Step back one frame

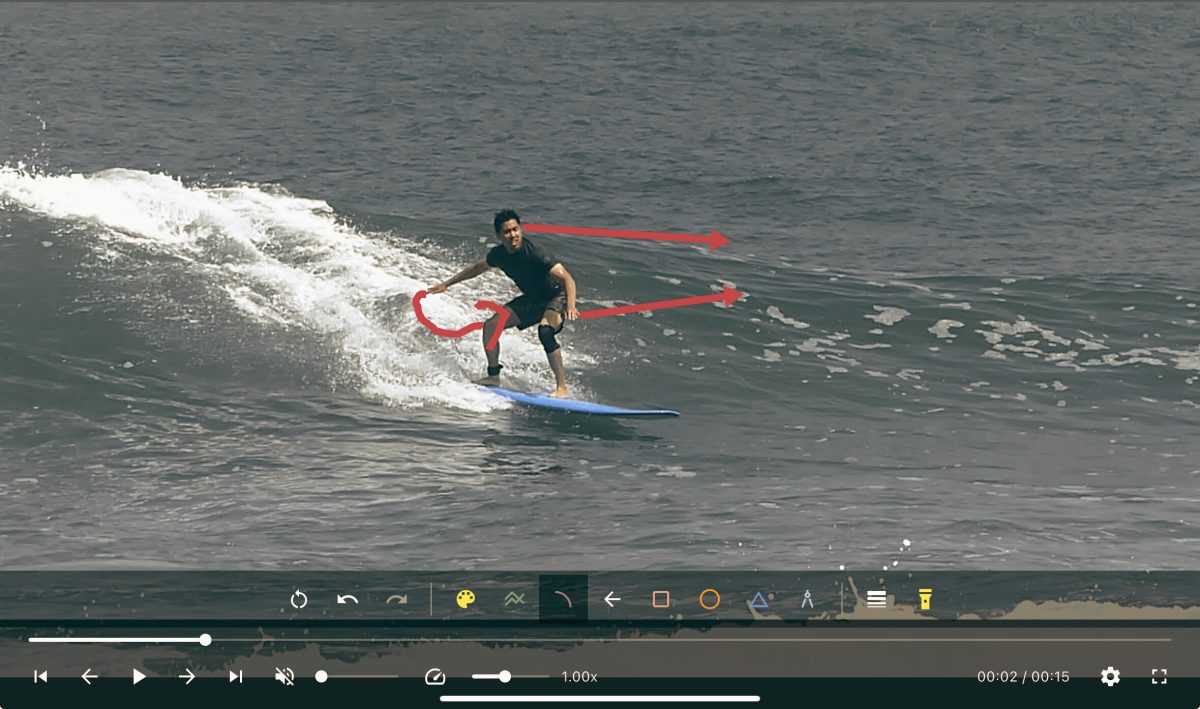pyautogui.click(x=89, y=677)
